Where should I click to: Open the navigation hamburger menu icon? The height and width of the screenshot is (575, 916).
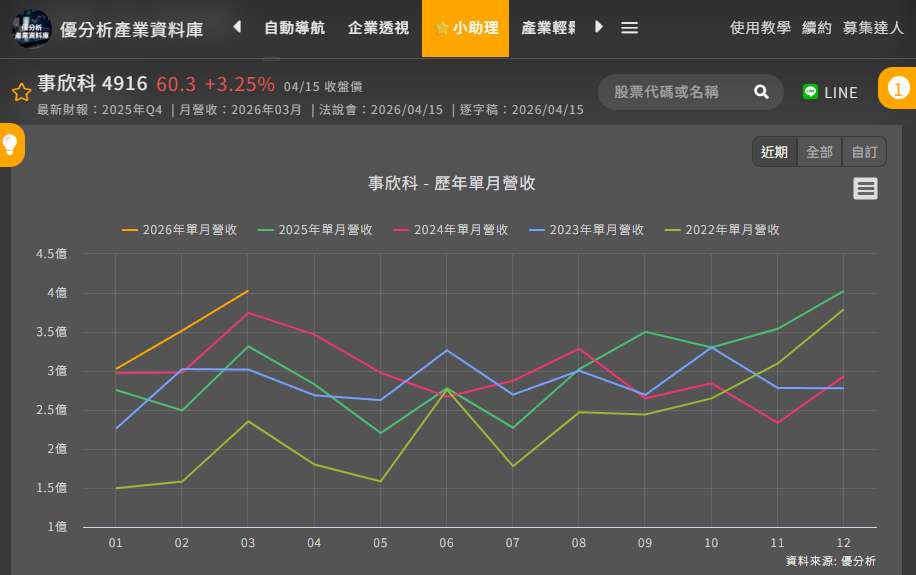pyautogui.click(x=629, y=28)
